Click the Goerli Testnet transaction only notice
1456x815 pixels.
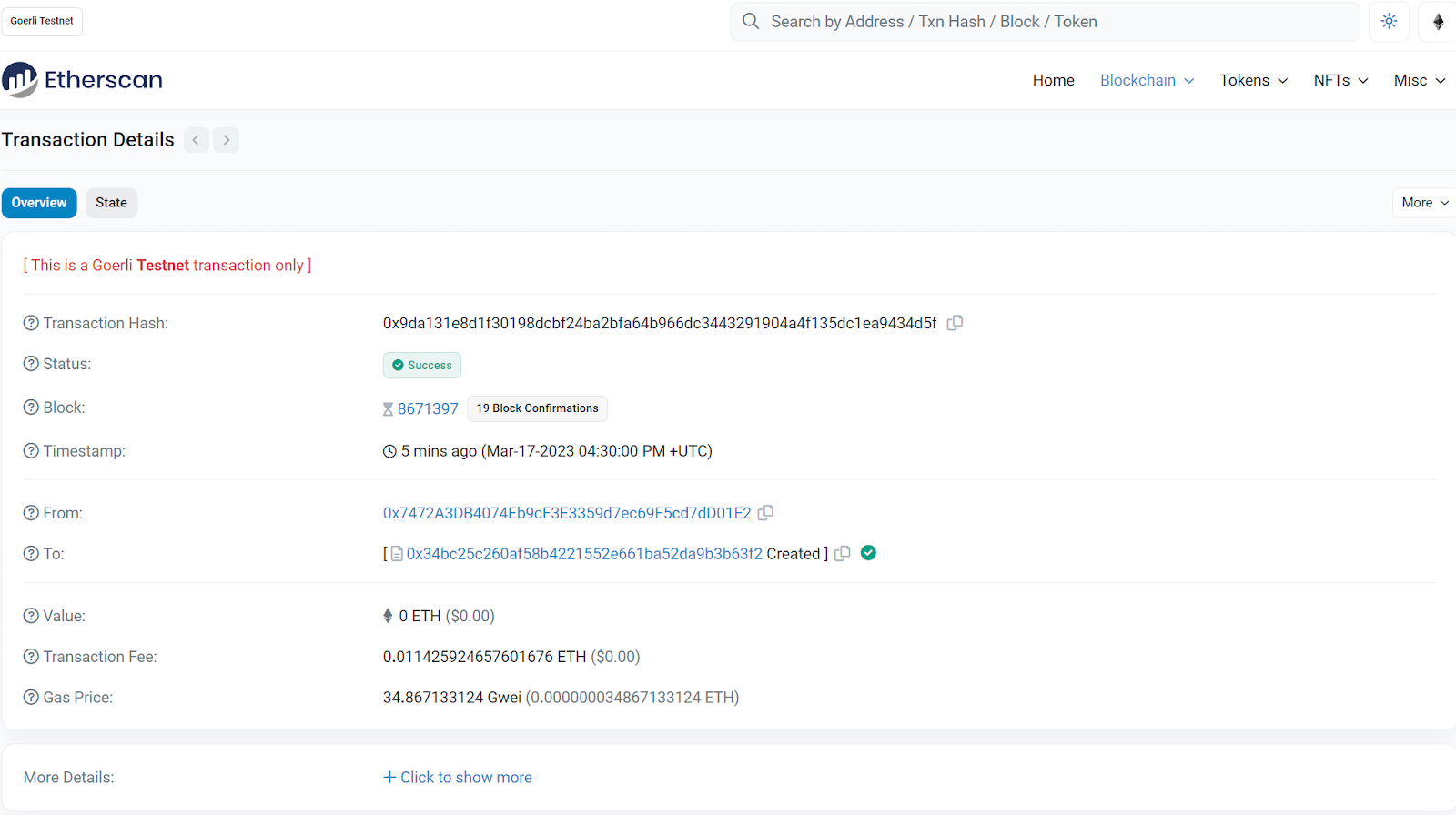[167, 266]
